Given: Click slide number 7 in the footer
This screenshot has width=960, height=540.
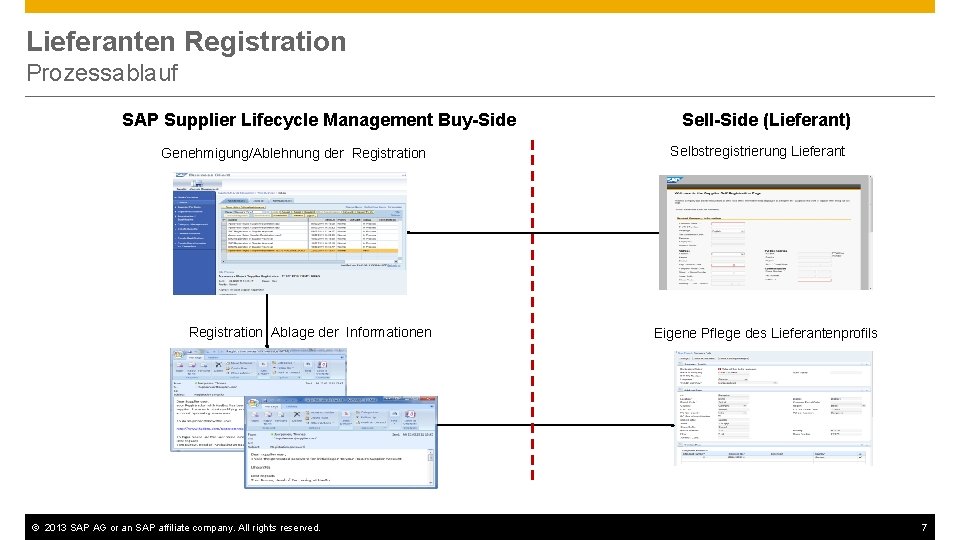Looking at the screenshot, I should tap(924, 528).
